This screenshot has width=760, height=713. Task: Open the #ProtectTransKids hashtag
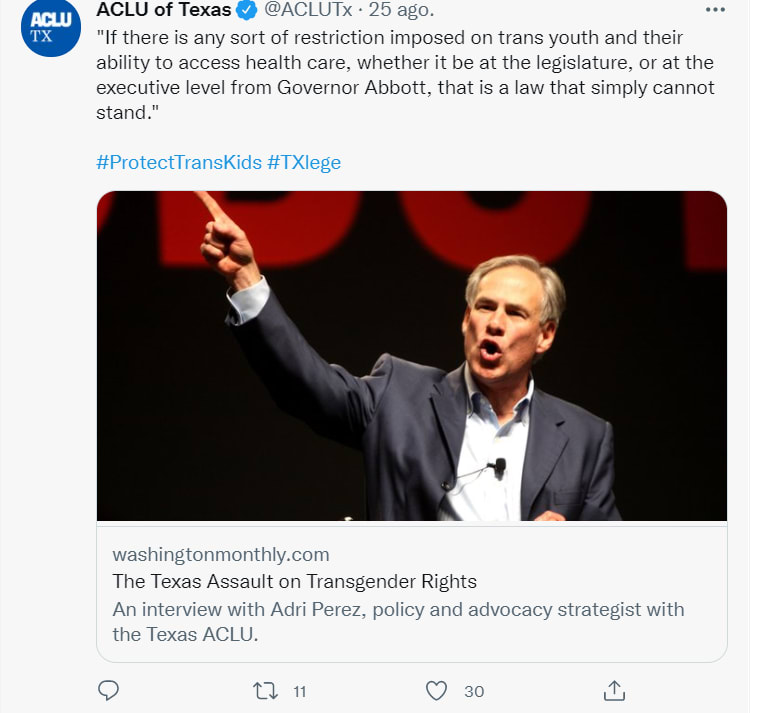(179, 162)
